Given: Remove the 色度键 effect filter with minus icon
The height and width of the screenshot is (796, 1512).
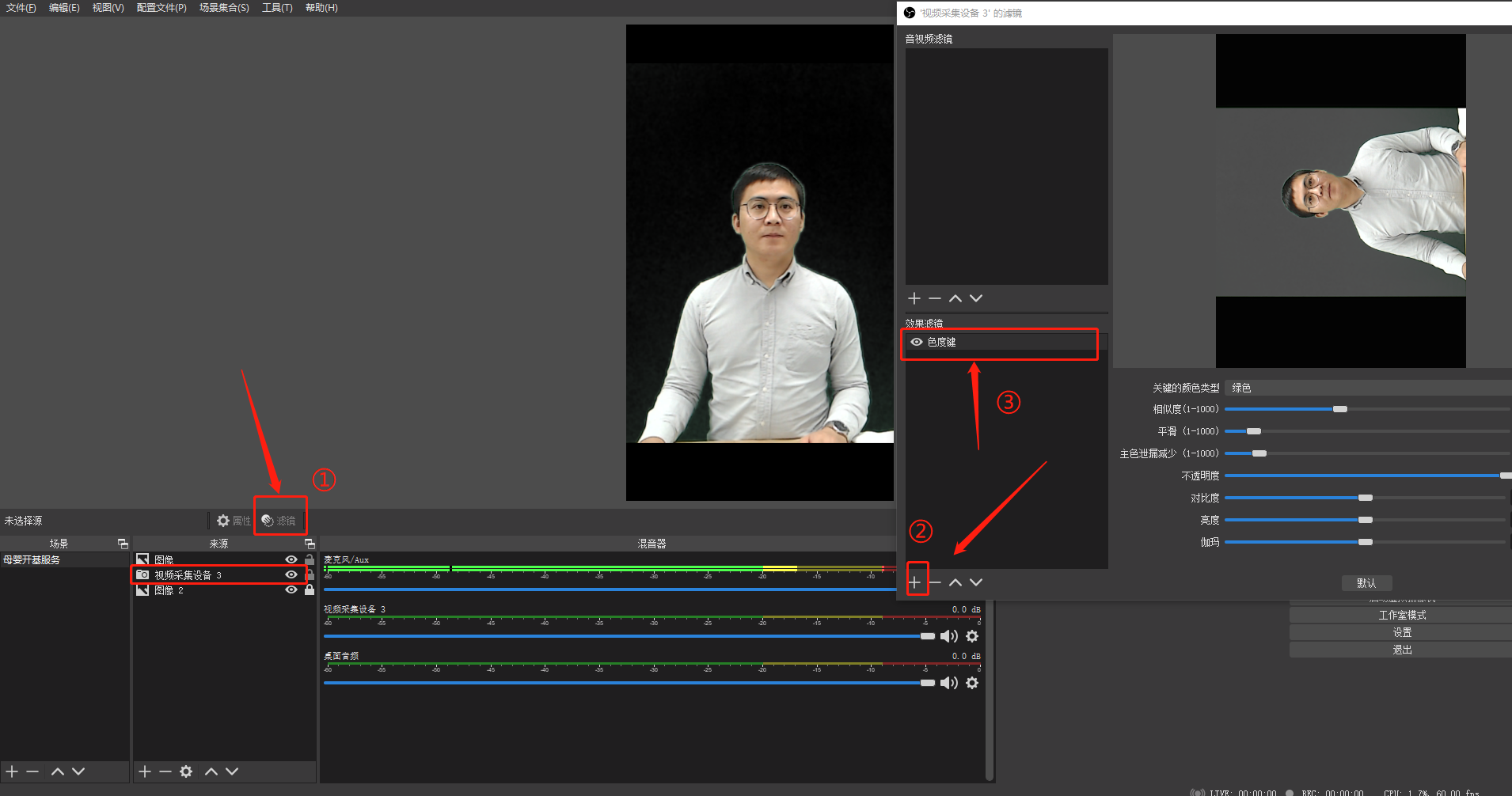Looking at the screenshot, I should click(935, 582).
